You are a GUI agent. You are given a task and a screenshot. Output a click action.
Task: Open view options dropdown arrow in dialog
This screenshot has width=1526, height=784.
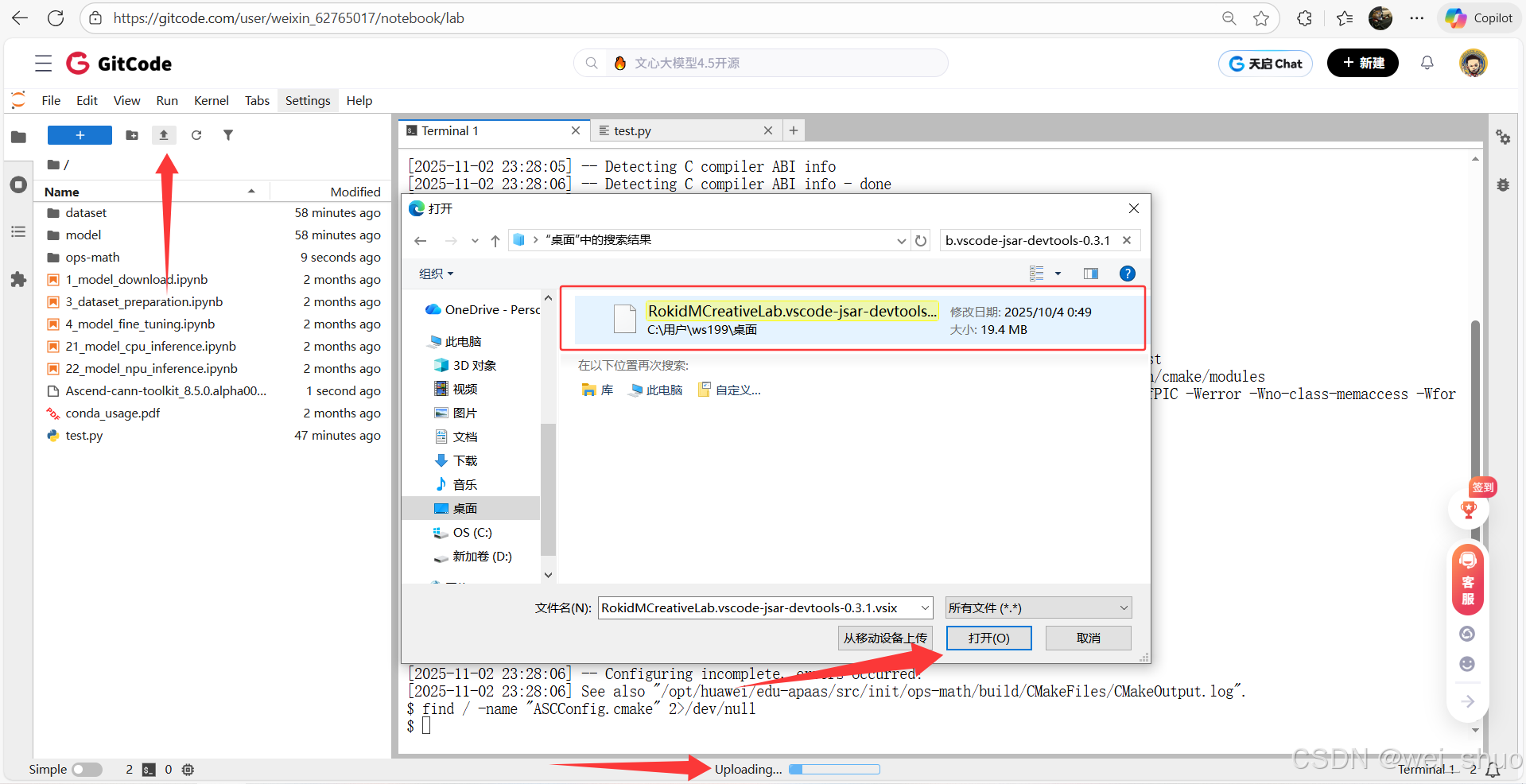click(x=1058, y=274)
